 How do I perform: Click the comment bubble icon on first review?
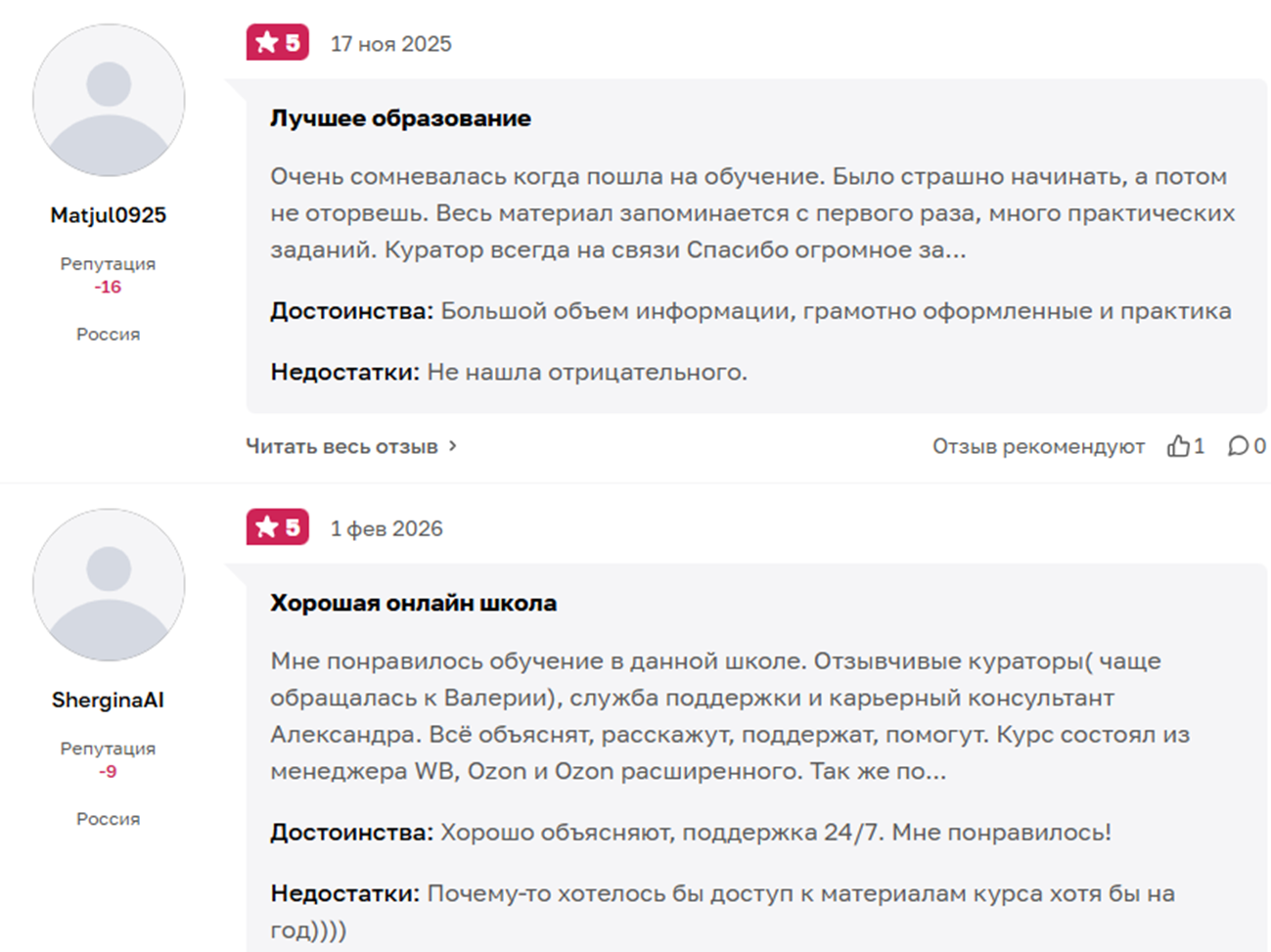(1238, 446)
